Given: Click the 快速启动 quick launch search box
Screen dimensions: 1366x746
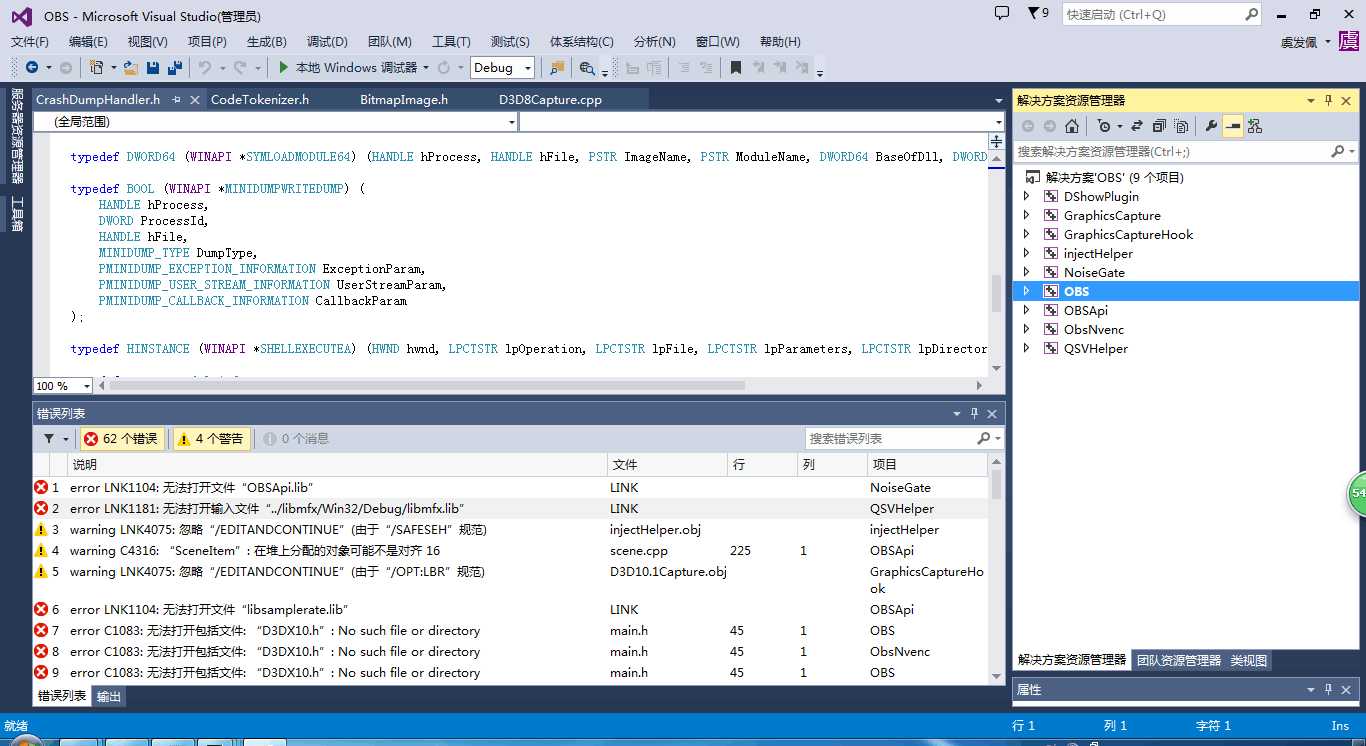Looking at the screenshot, I should pyautogui.click(x=1162, y=15).
